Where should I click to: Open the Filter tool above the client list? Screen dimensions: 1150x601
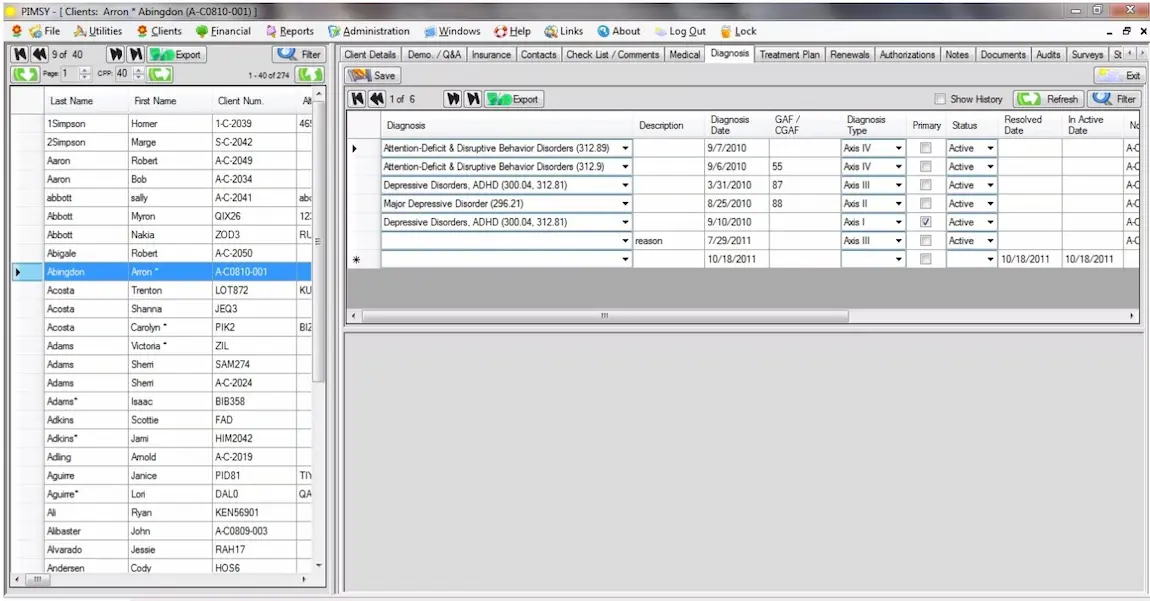point(297,54)
